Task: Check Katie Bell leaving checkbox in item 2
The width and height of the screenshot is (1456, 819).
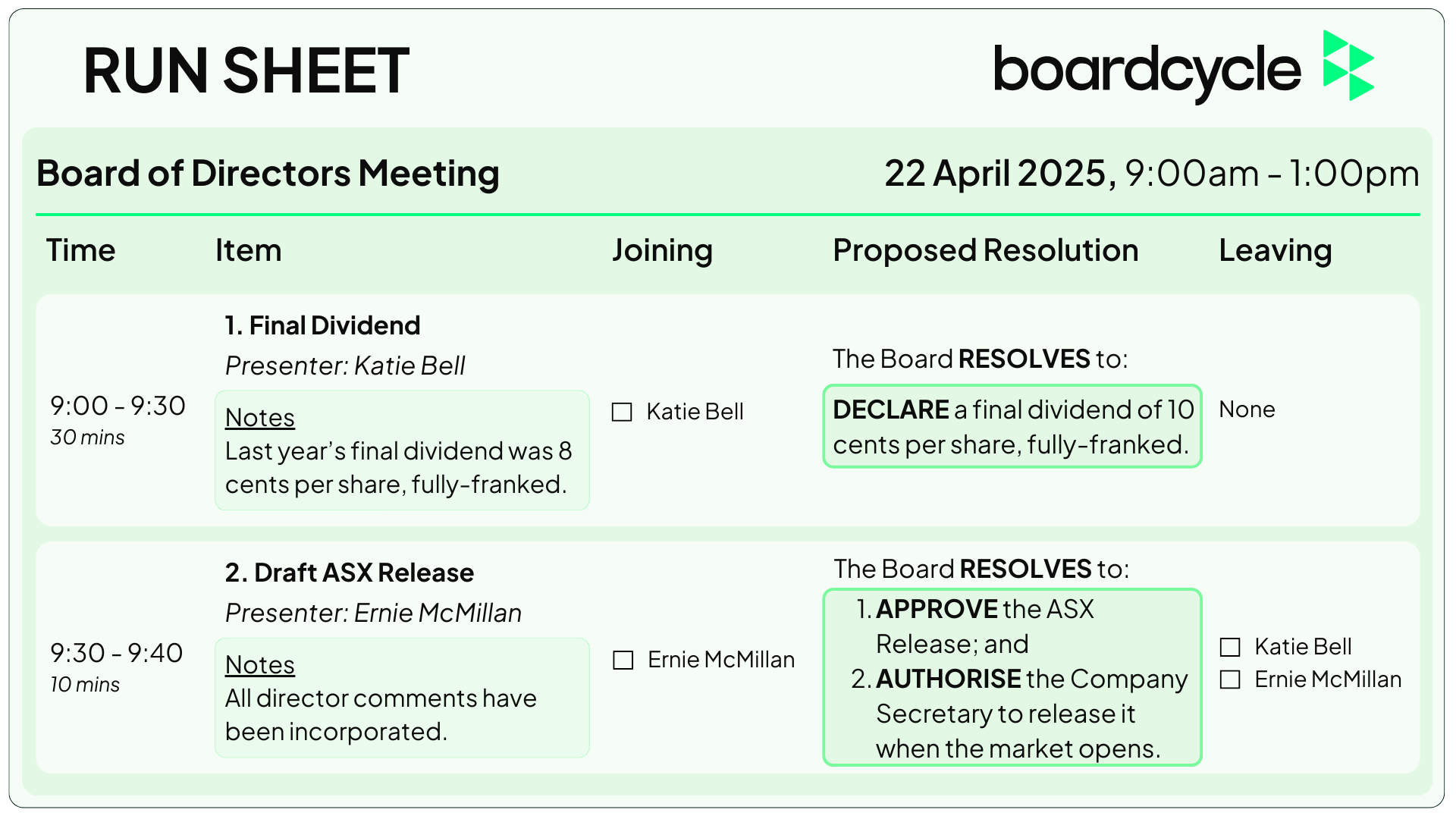Action: 1230,647
